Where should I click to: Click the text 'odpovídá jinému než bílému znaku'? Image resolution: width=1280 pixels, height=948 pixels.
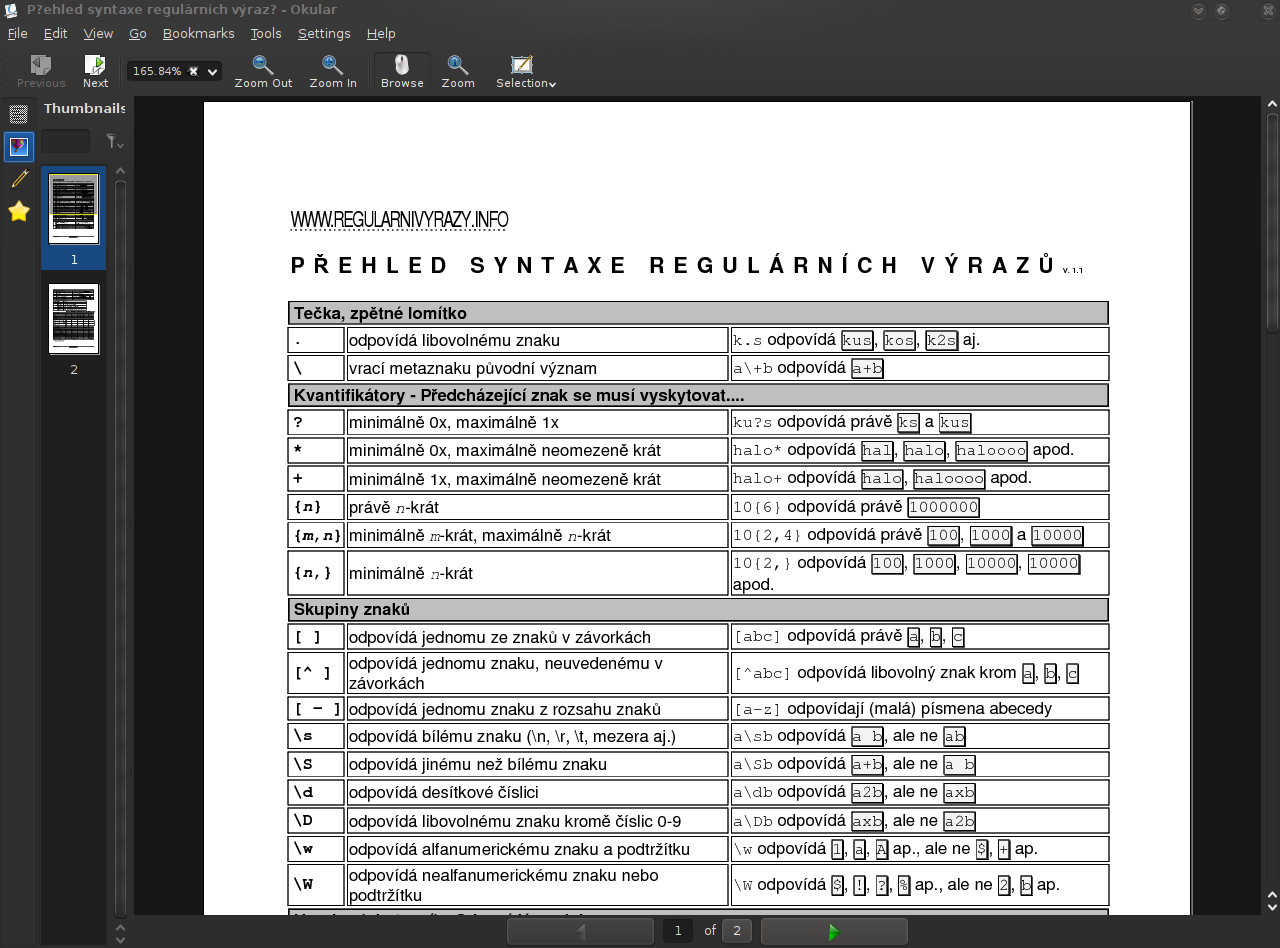478,764
